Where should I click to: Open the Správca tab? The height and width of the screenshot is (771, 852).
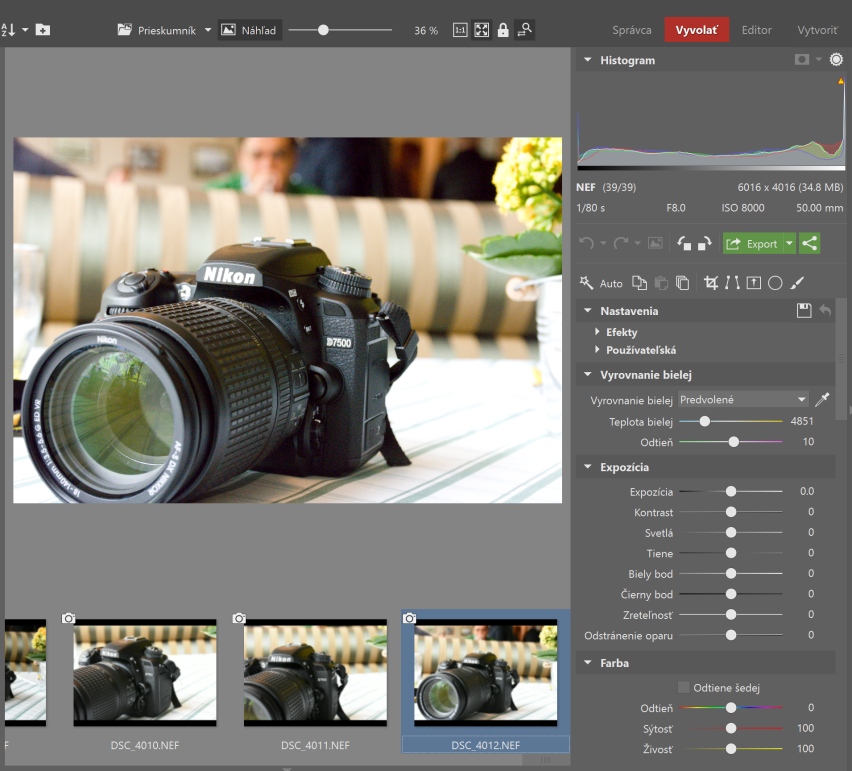pos(632,30)
